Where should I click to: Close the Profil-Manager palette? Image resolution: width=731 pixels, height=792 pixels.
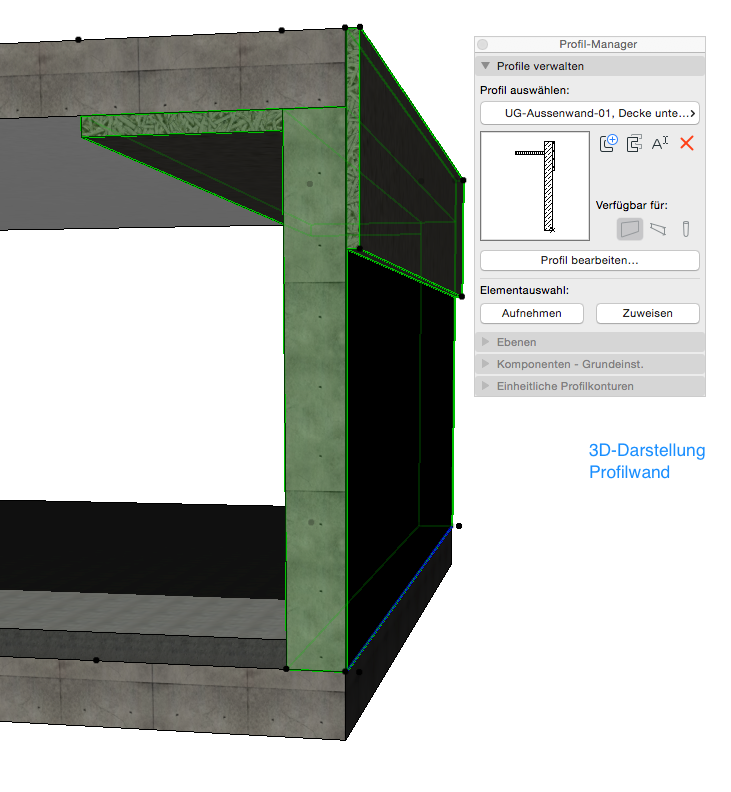(x=483, y=44)
